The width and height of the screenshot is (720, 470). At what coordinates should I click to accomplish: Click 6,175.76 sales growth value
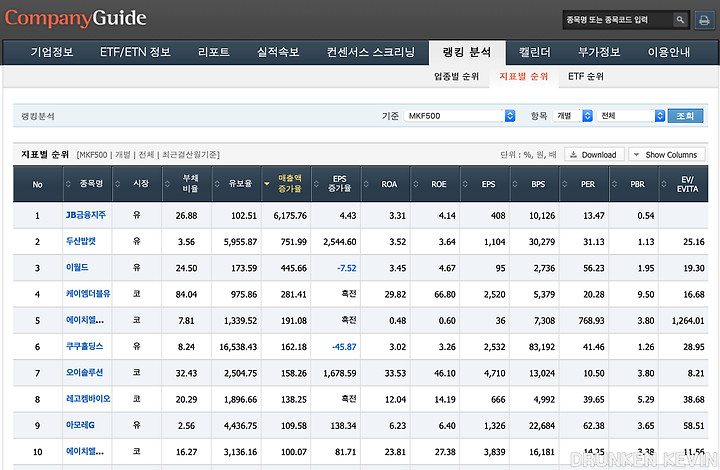coord(290,215)
